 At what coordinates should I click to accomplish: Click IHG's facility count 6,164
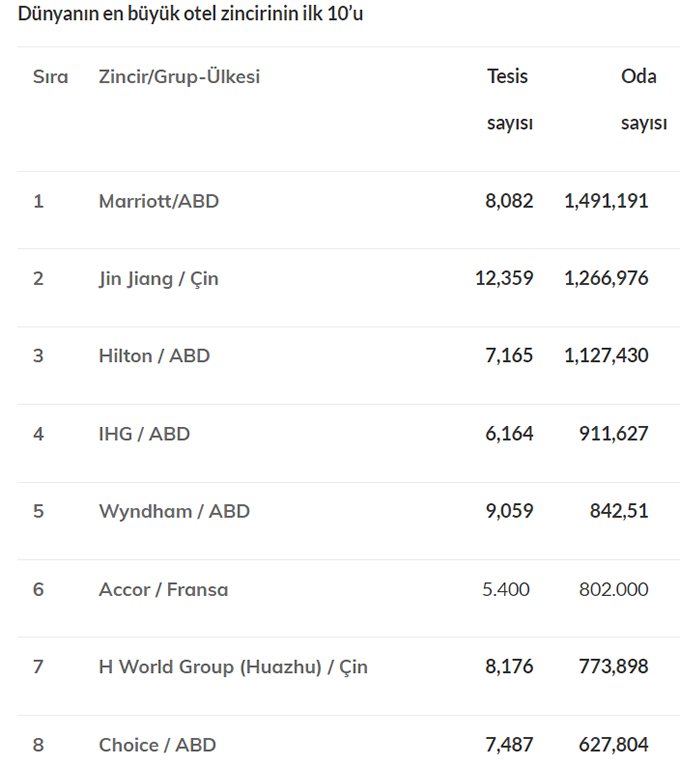(509, 434)
